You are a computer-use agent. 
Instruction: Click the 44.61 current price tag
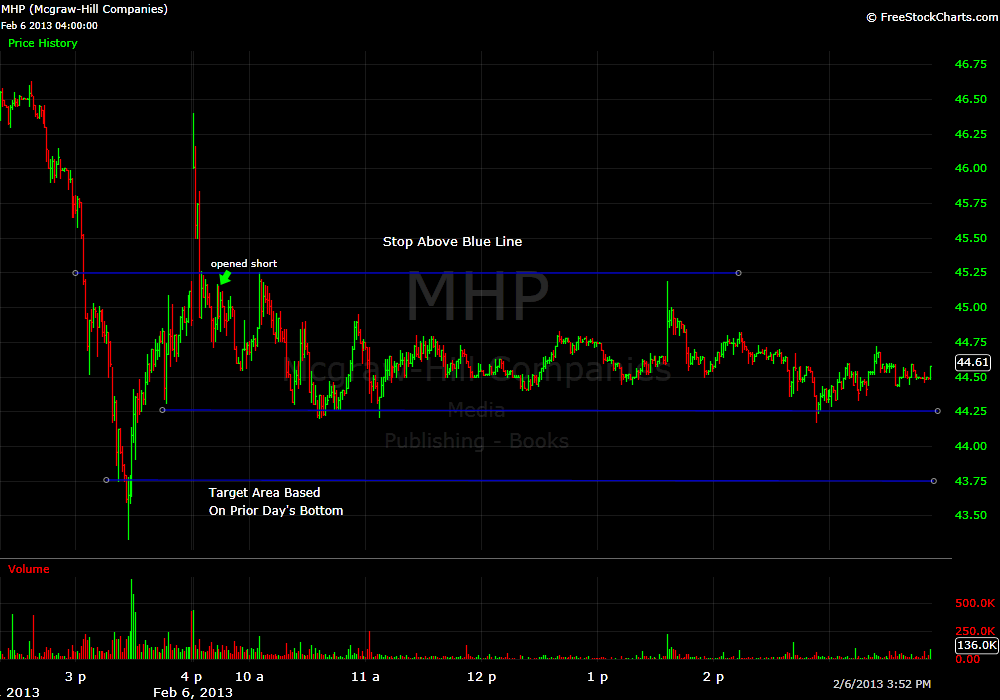tap(973, 362)
